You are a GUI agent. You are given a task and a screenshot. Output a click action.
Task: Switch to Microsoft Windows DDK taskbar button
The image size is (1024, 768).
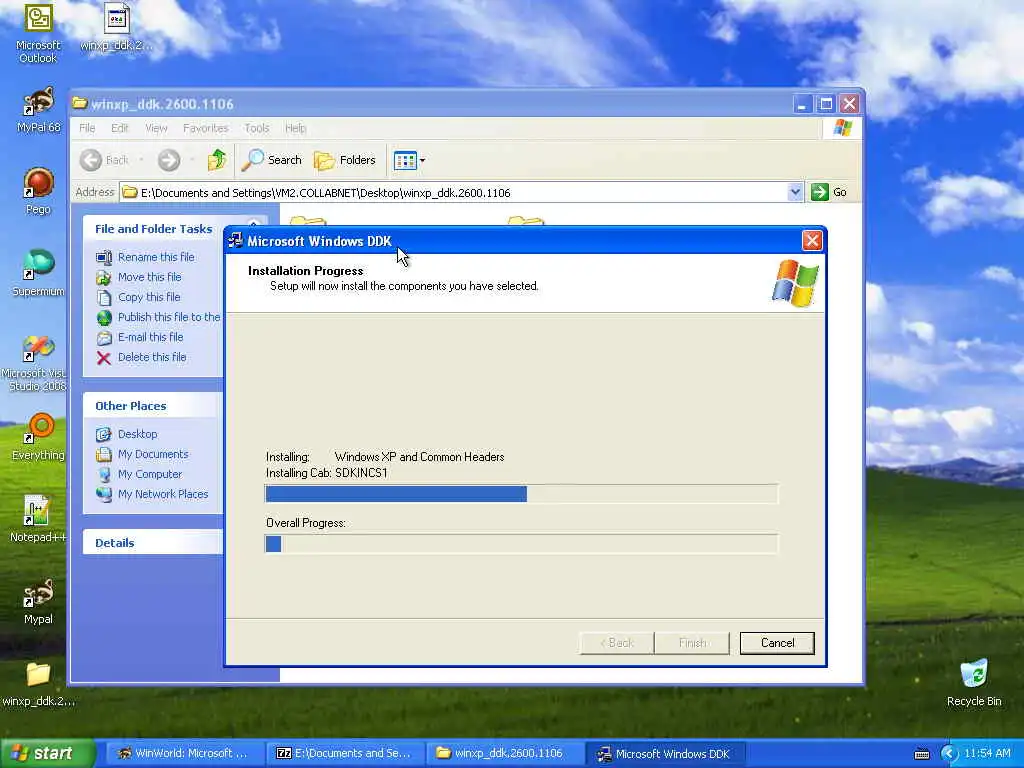click(x=665, y=753)
